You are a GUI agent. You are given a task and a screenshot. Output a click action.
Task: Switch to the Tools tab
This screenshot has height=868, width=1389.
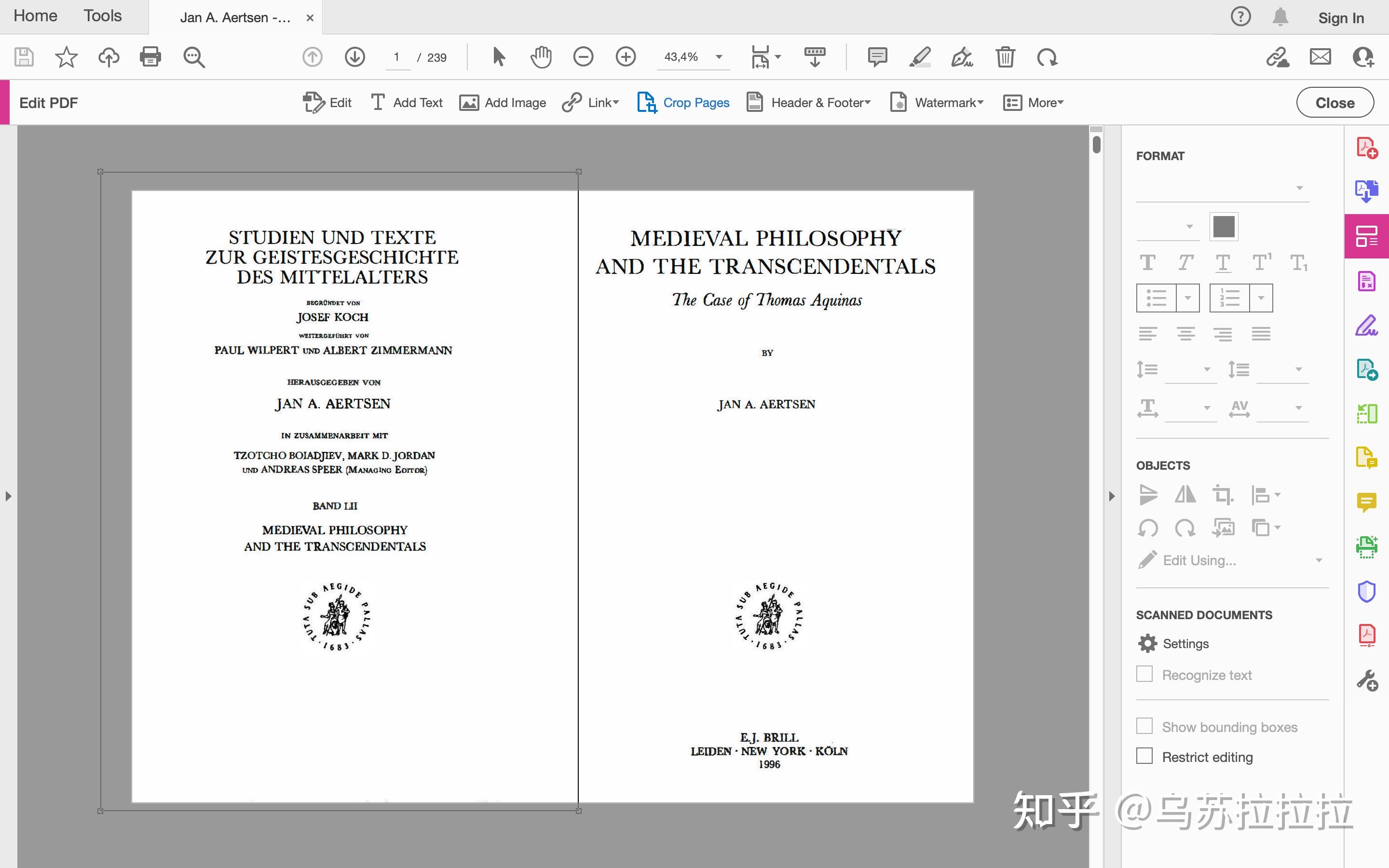tap(102, 15)
